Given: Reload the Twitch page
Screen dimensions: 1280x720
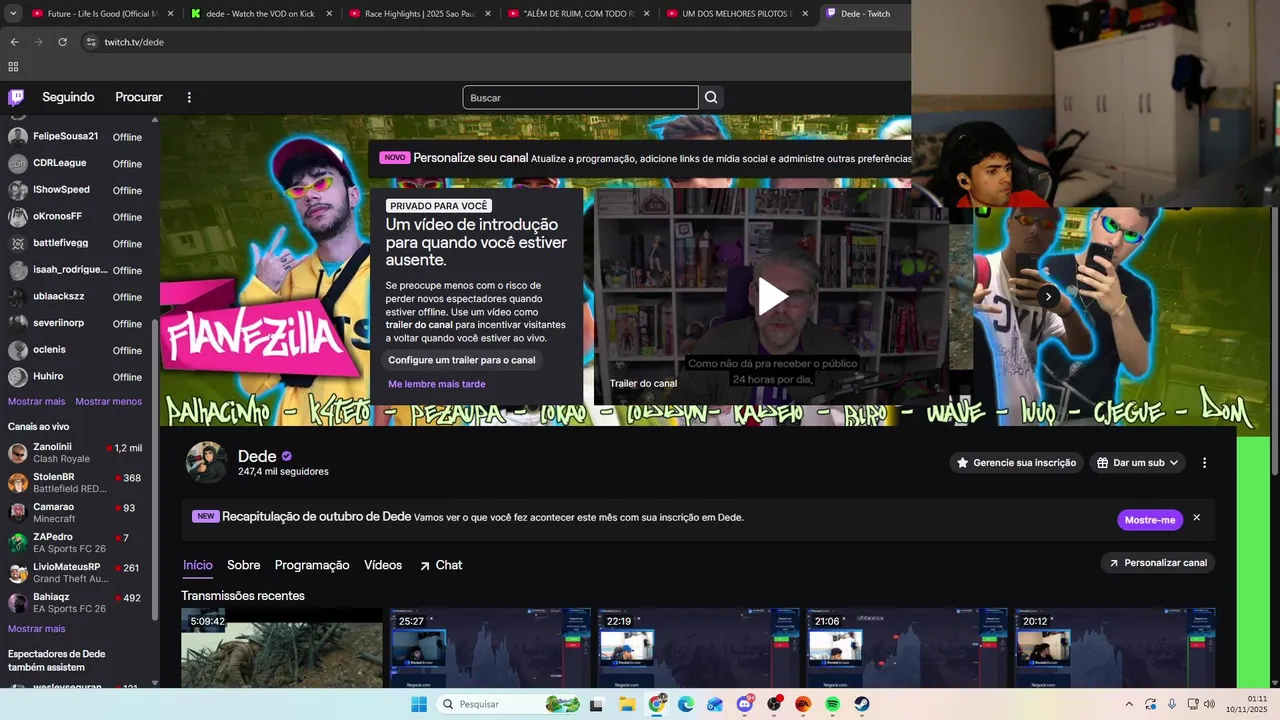Looking at the screenshot, I should [x=62, y=42].
